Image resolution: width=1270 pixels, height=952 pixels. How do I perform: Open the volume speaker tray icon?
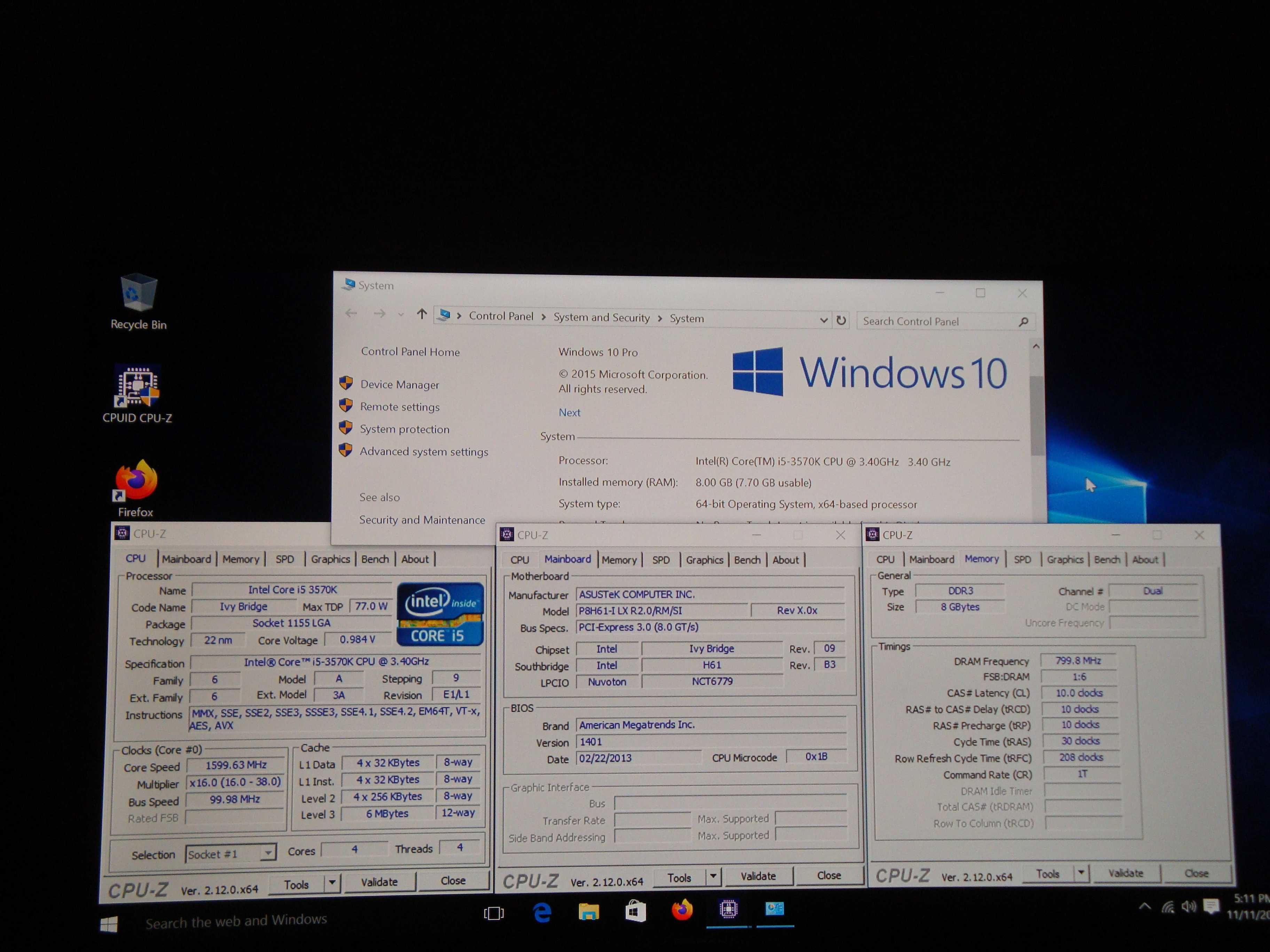(1189, 907)
